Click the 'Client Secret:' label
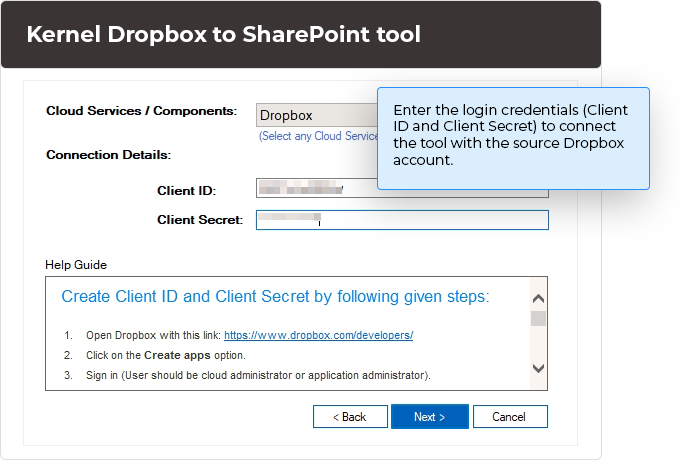 coord(200,220)
